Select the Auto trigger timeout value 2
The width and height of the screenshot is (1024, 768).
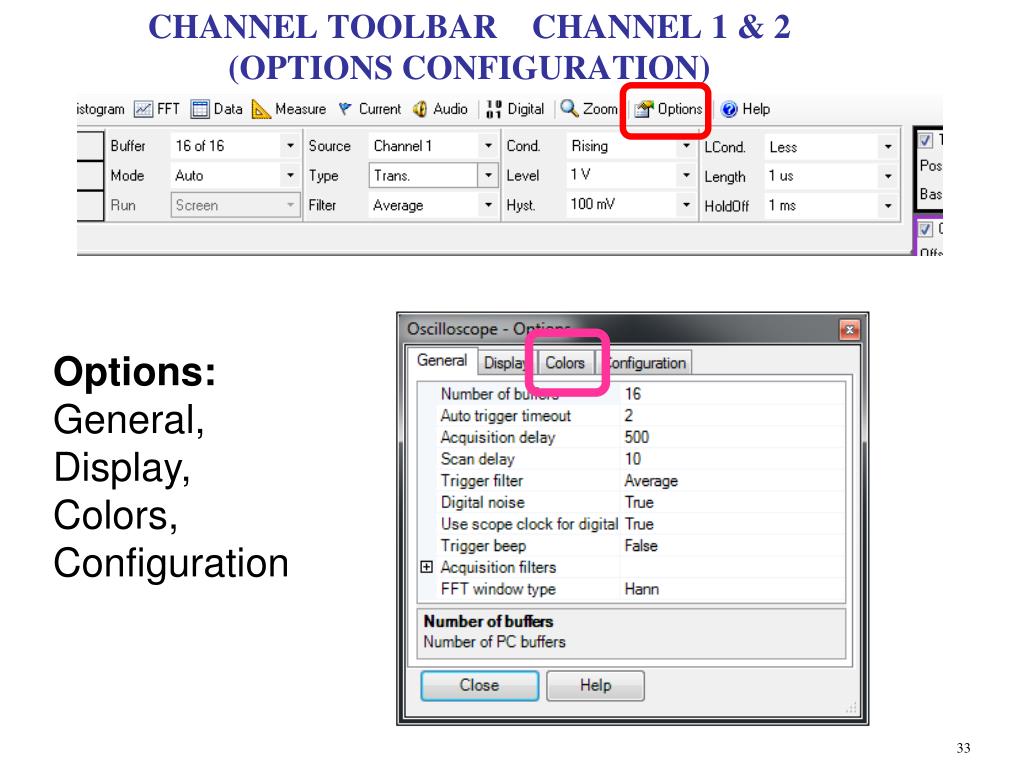(733, 415)
